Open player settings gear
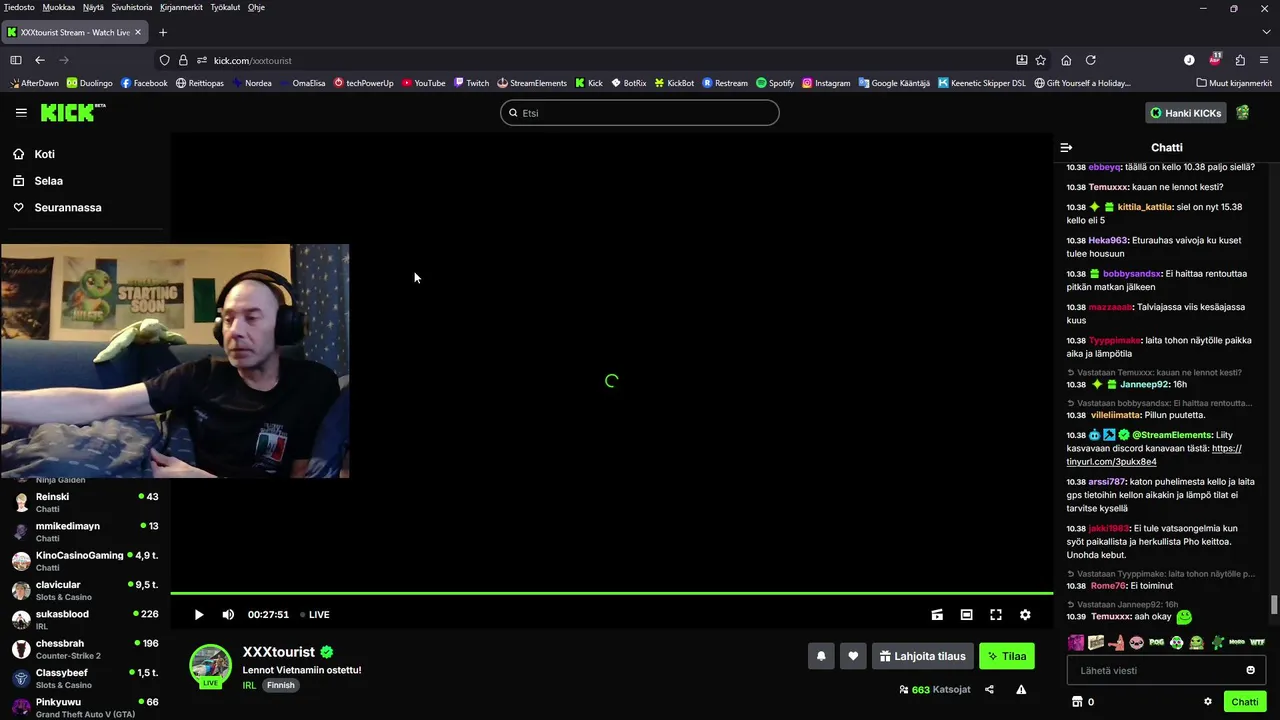The height and width of the screenshot is (720, 1280). click(x=1025, y=615)
